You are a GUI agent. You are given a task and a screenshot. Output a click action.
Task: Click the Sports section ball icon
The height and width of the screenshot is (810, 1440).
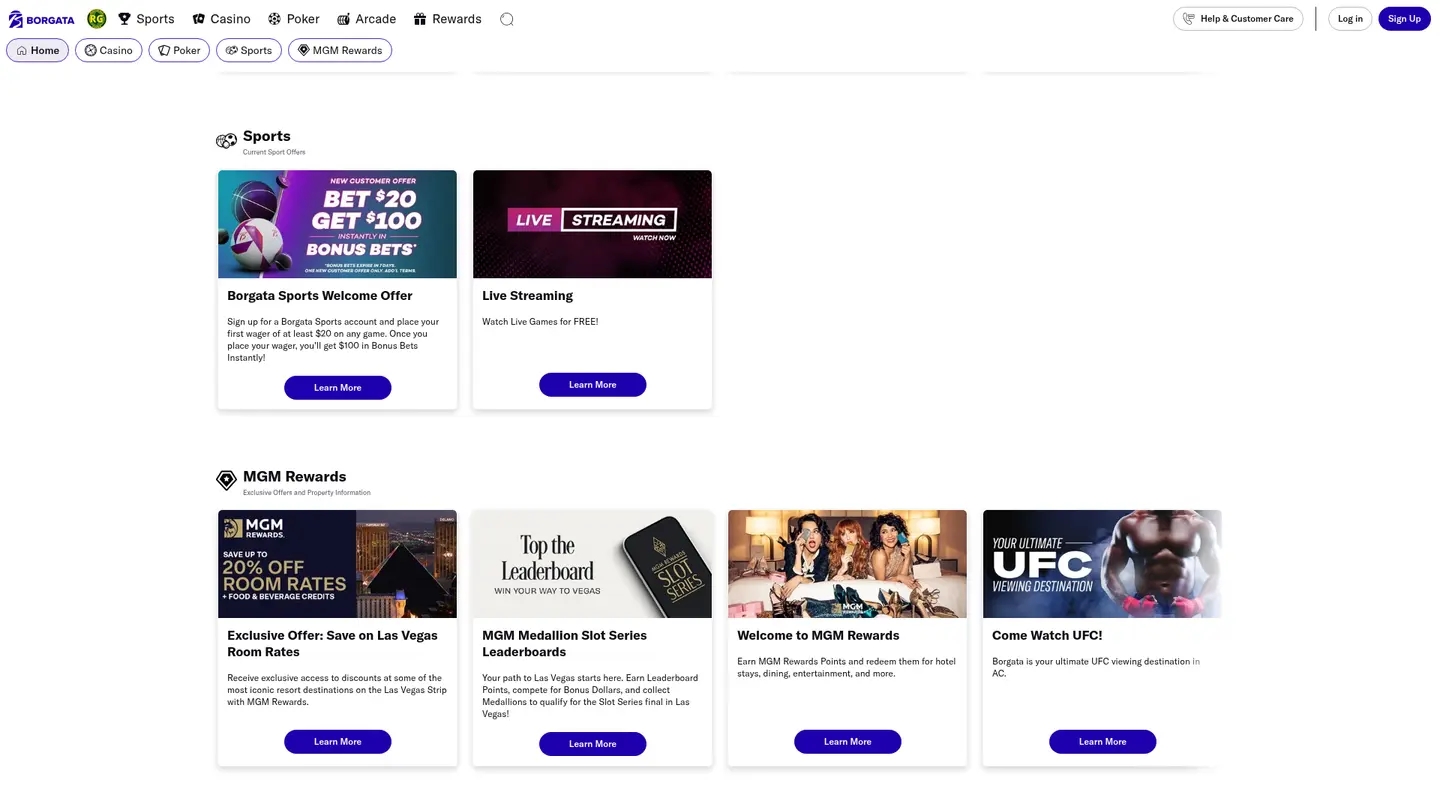point(227,141)
